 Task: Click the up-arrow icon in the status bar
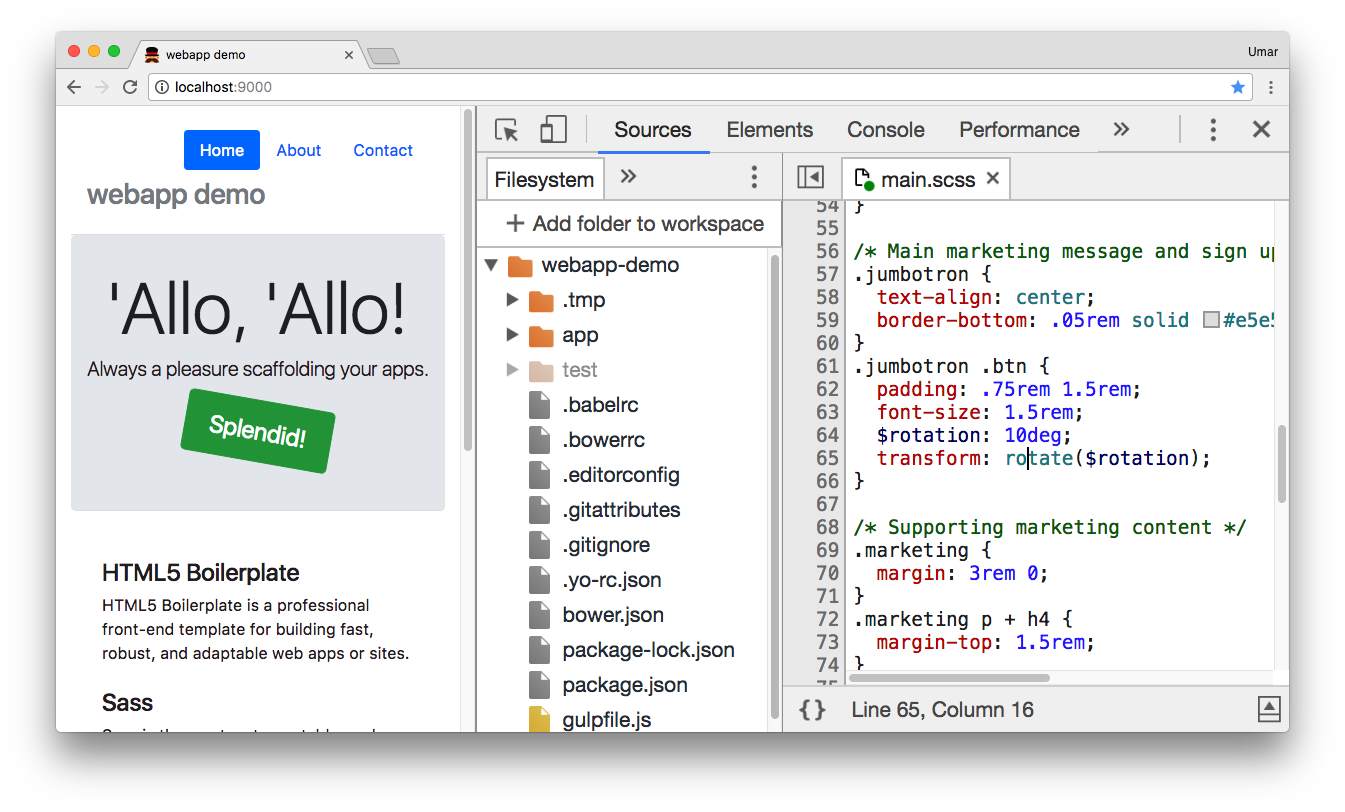[1268, 709]
